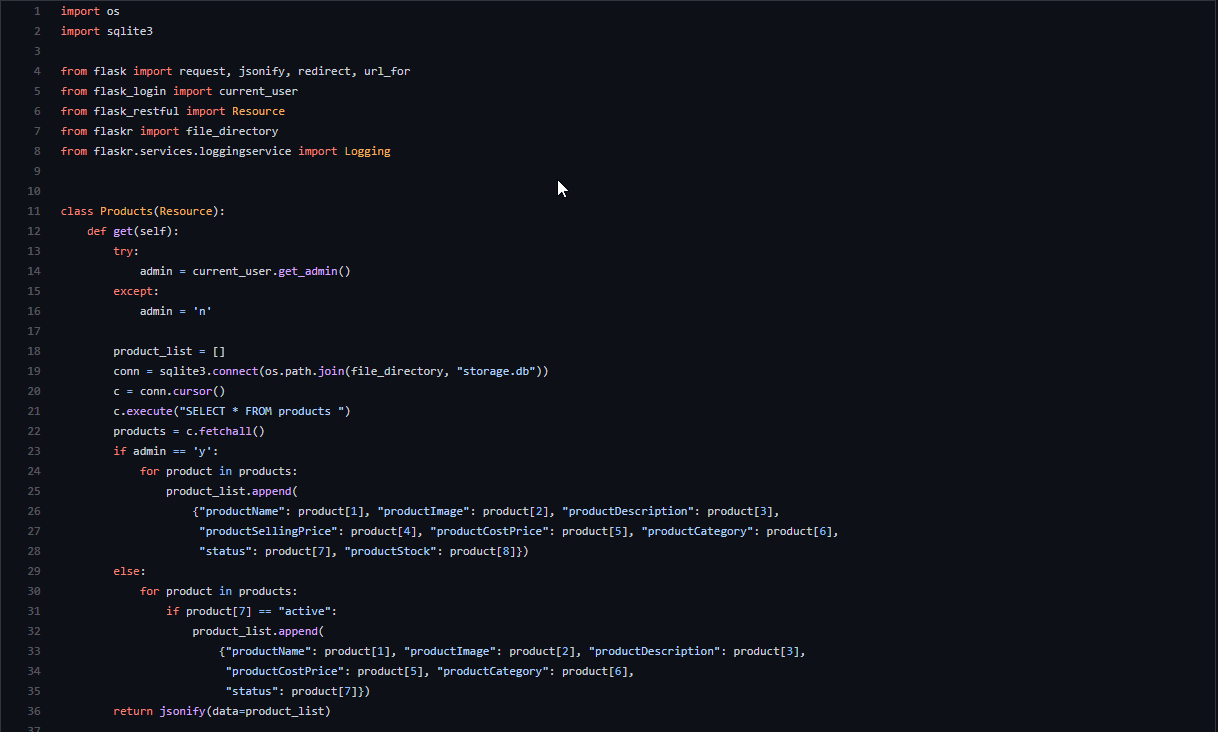Click line number 36 in the gutter
The height and width of the screenshot is (732, 1218).
coord(35,711)
